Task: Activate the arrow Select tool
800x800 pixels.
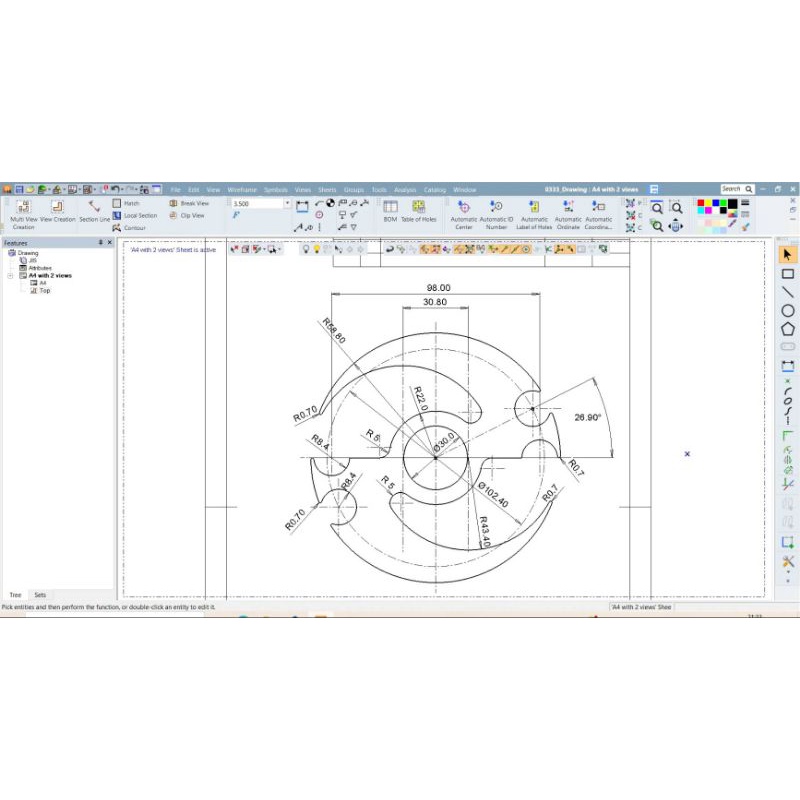Action: click(788, 255)
